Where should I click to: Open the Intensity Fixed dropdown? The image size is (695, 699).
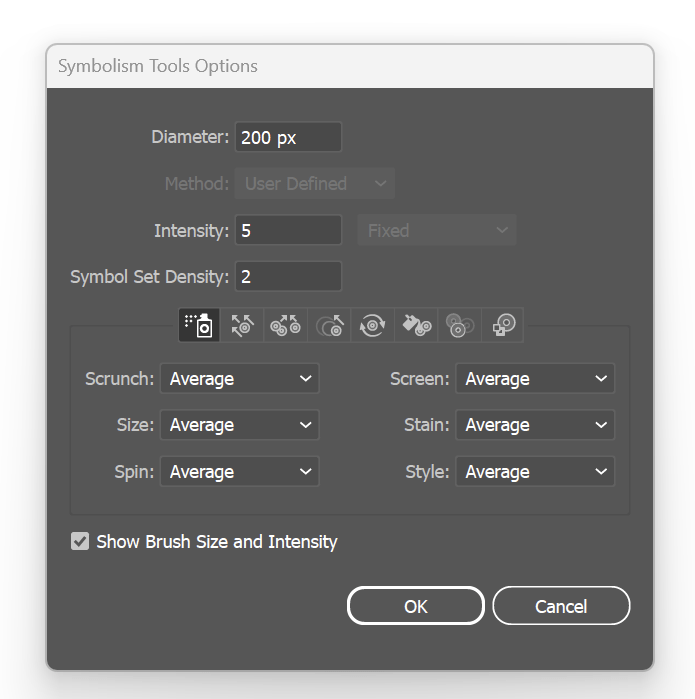pyautogui.click(x=437, y=230)
